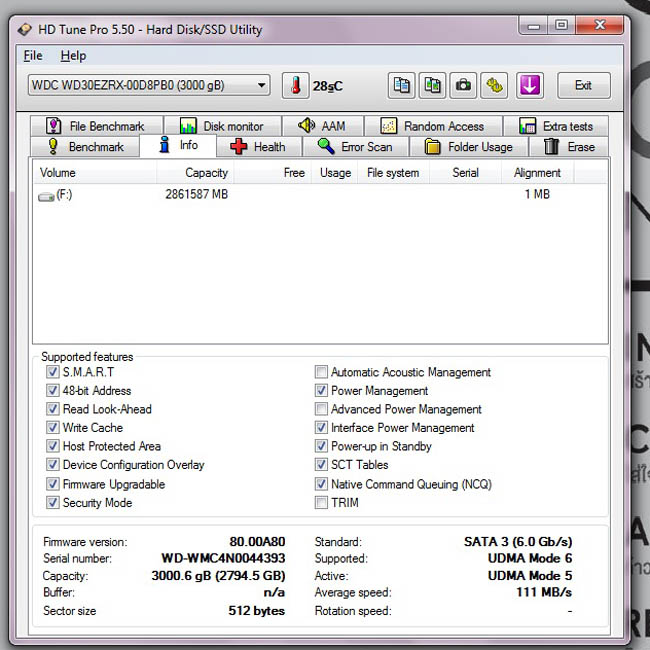650x650 pixels.
Task: Open the Help menu
Action: [73, 56]
